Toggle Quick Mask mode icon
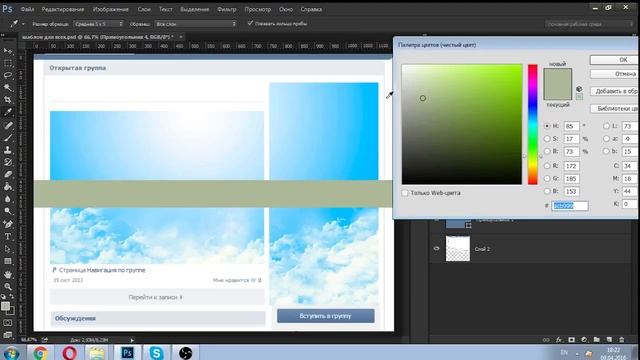The height and width of the screenshot is (360, 640). 8,322
